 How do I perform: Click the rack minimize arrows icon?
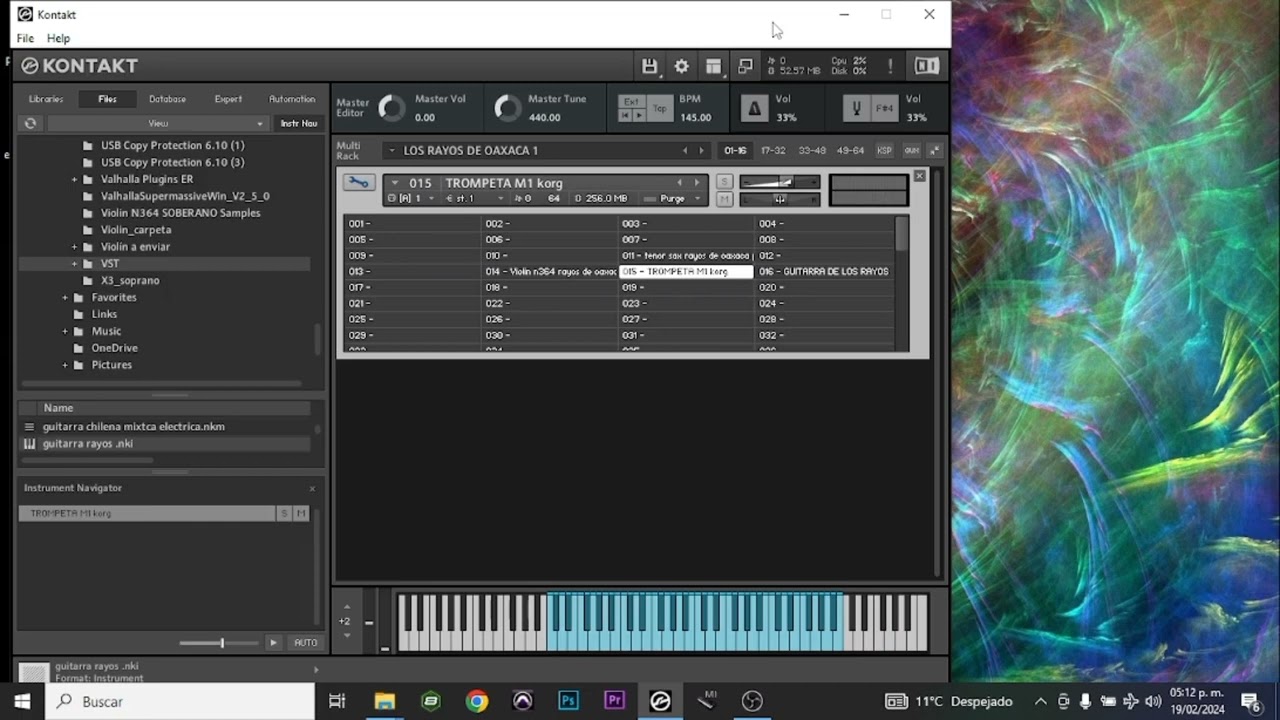[934, 150]
